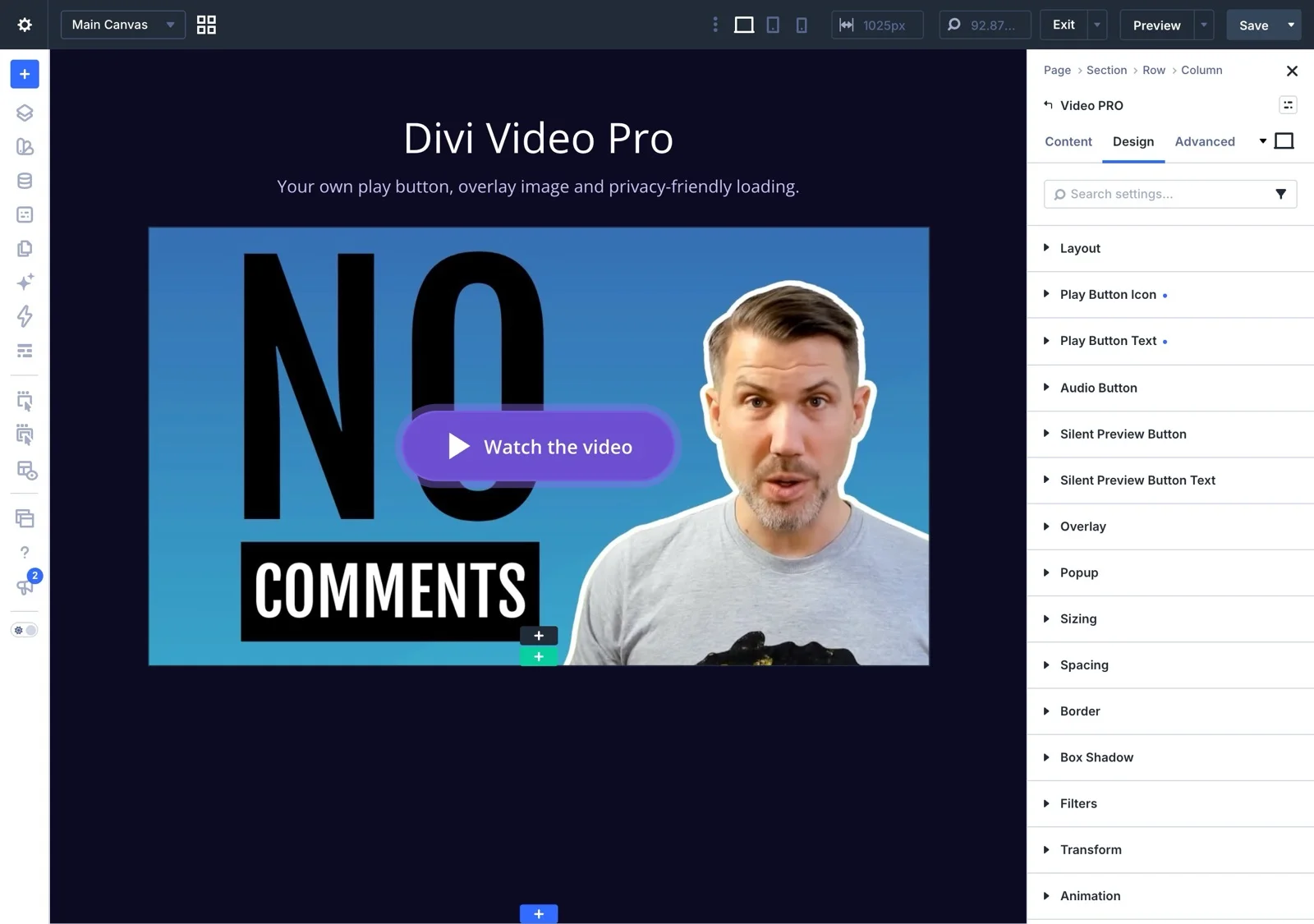
Task: Open the database icon in left sidebar
Action: (25, 181)
